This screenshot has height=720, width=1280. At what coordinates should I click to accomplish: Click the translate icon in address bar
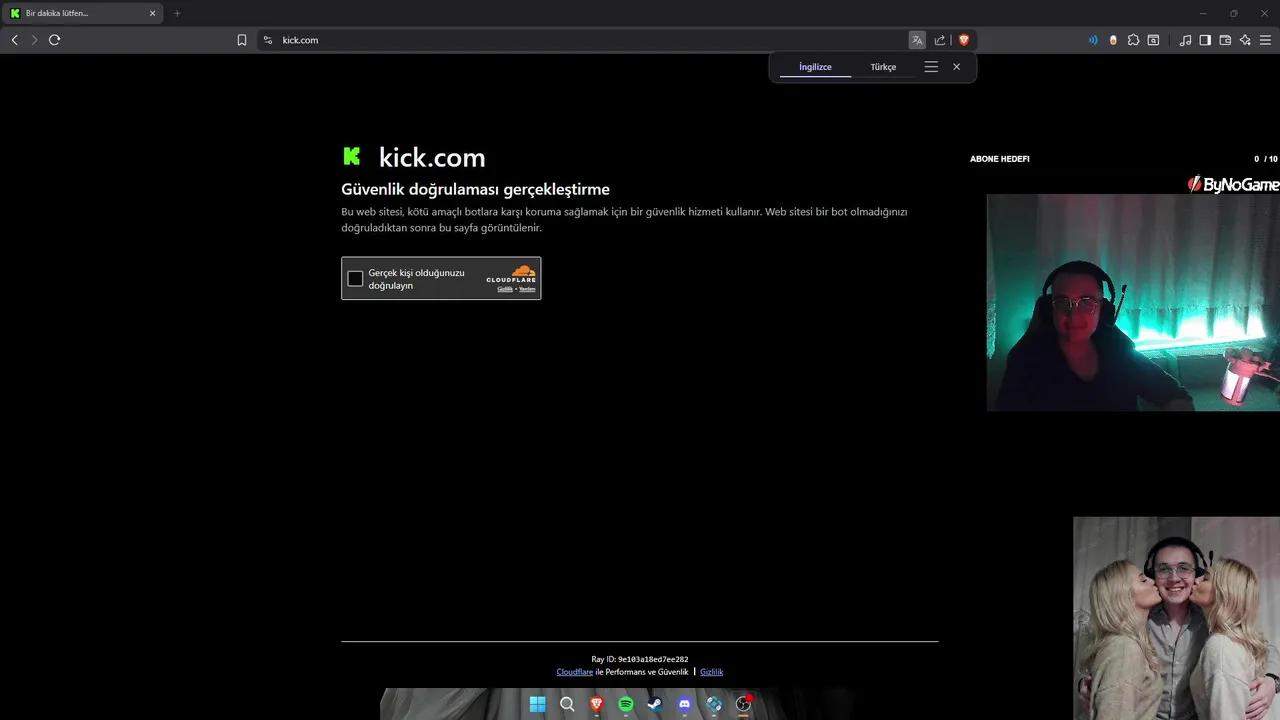[917, 40]
